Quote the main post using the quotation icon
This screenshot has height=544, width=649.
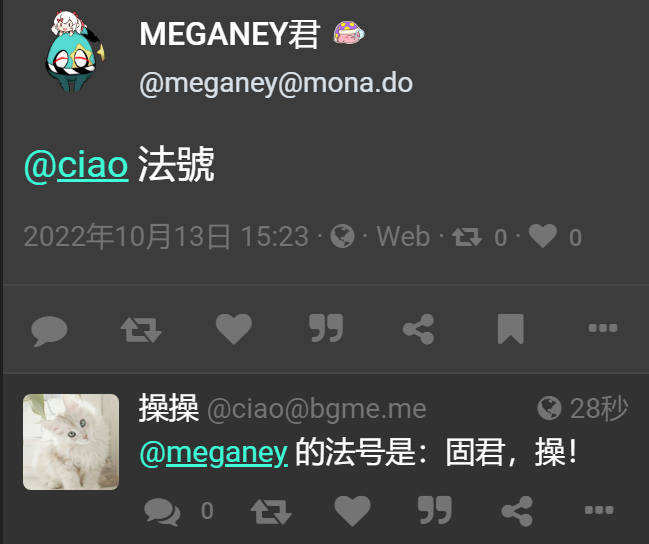pyautogui.click(x=326, y=328)
